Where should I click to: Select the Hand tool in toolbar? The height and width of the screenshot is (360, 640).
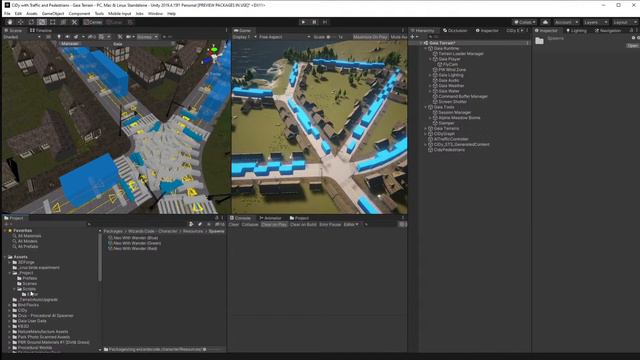coord(10,22)
